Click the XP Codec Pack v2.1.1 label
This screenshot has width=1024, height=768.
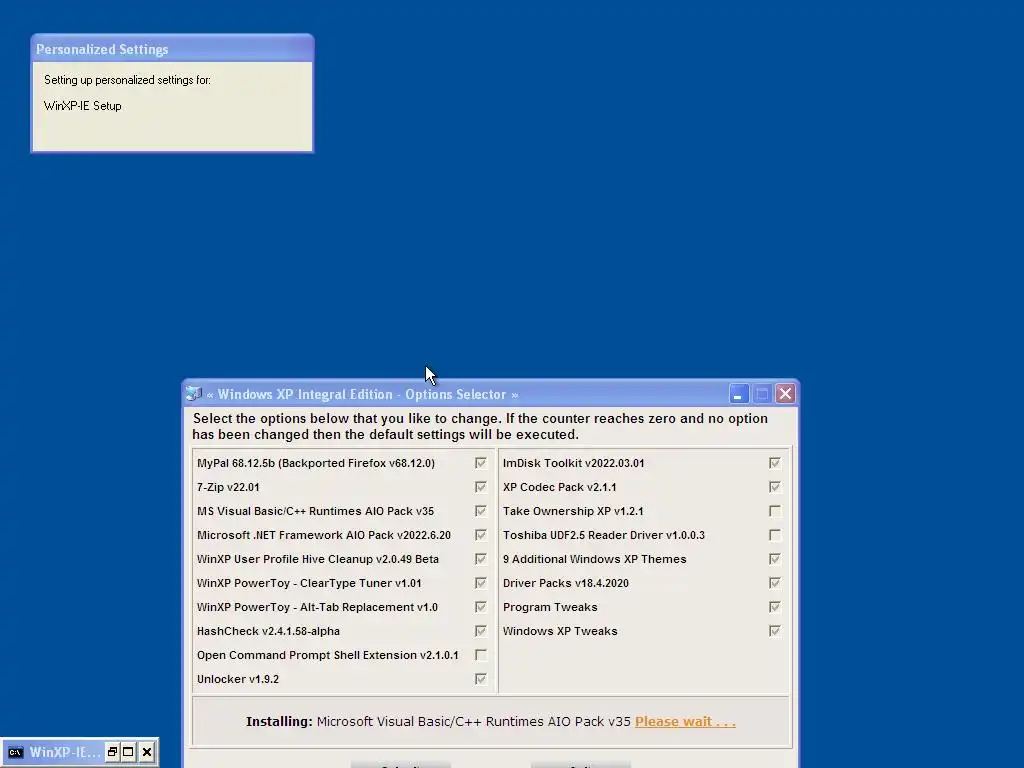pos(560,487)
